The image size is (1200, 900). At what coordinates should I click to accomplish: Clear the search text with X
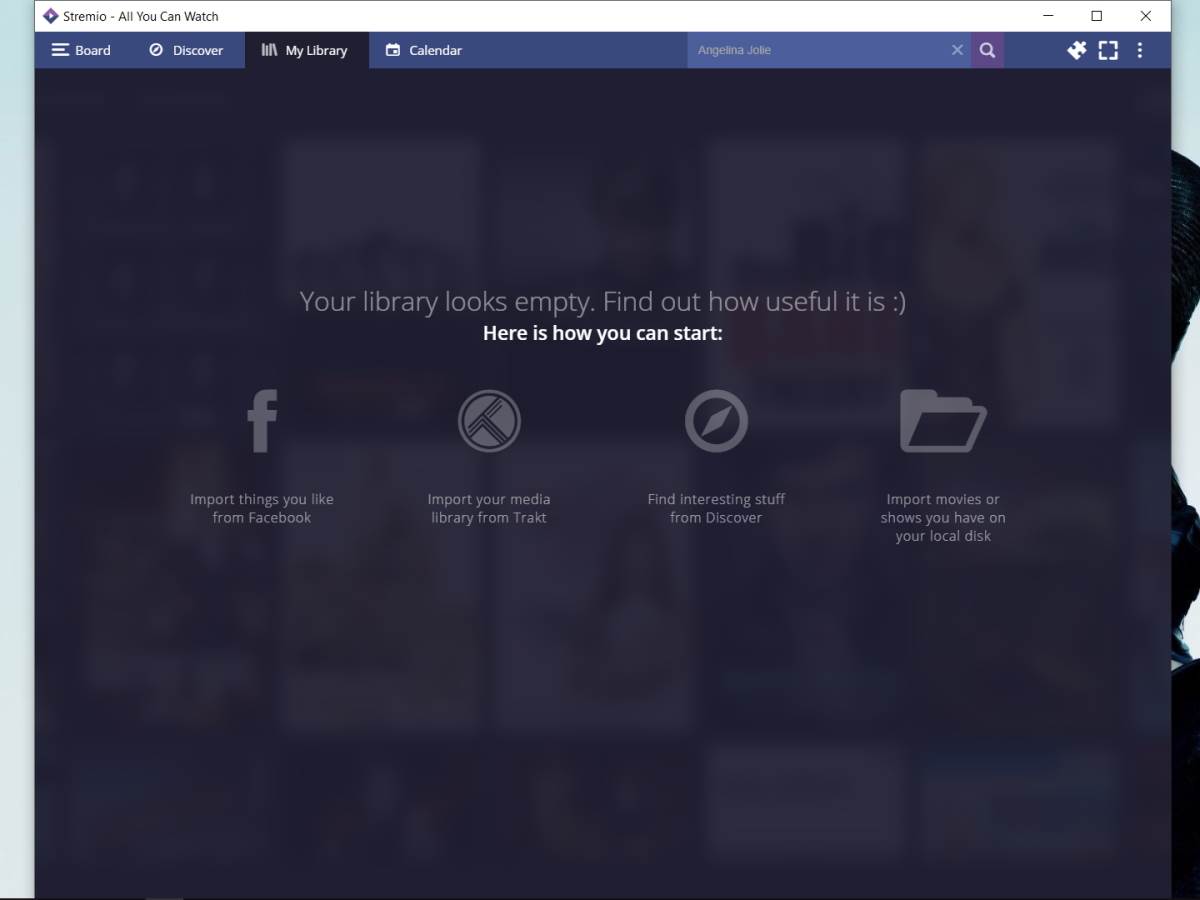957,50
